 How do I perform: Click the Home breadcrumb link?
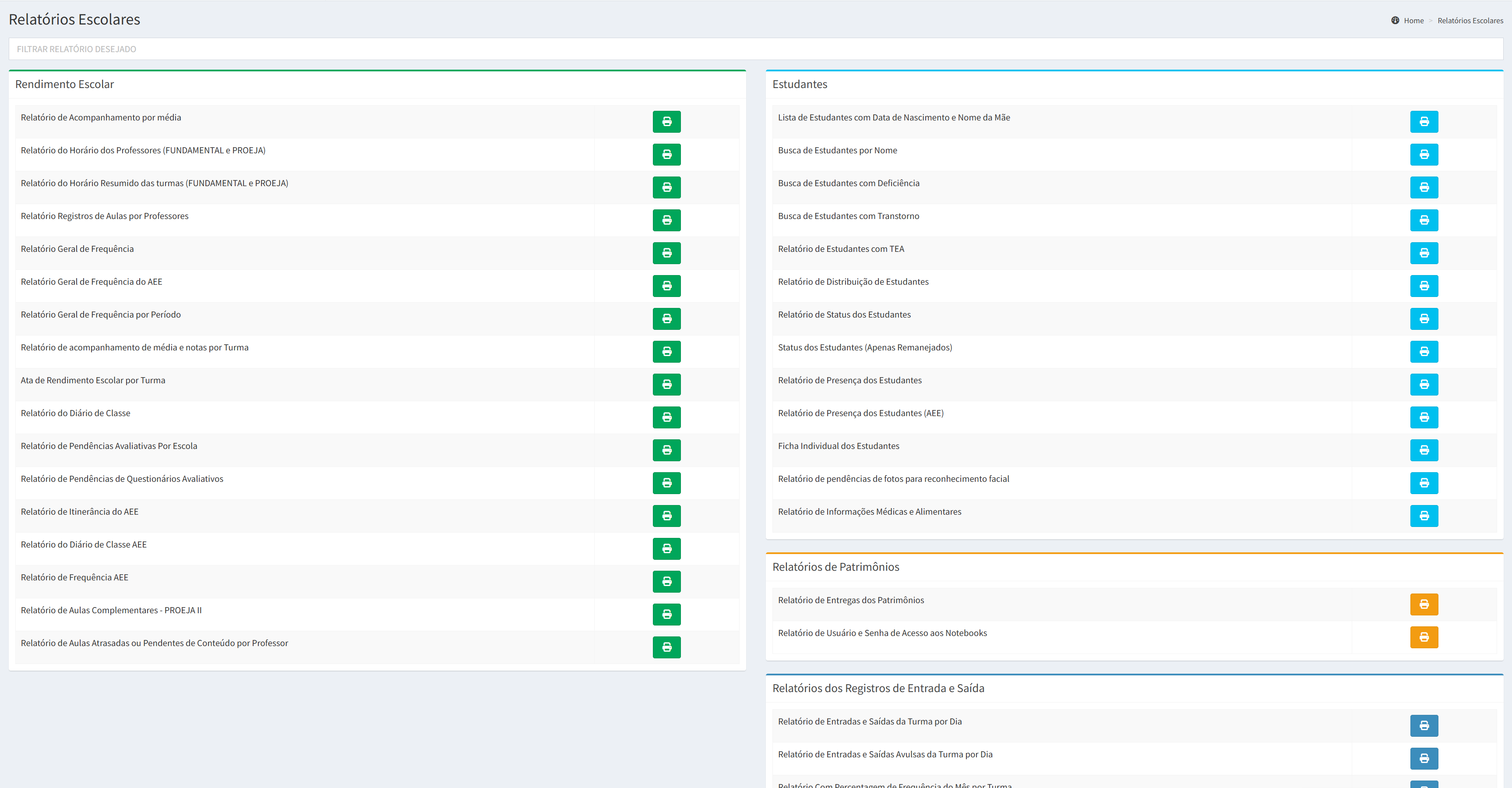point(1413,21)
